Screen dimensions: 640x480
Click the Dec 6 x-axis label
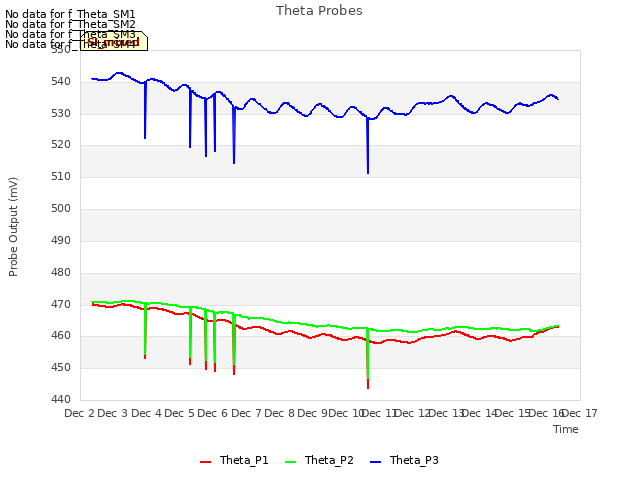coord(212,413)
